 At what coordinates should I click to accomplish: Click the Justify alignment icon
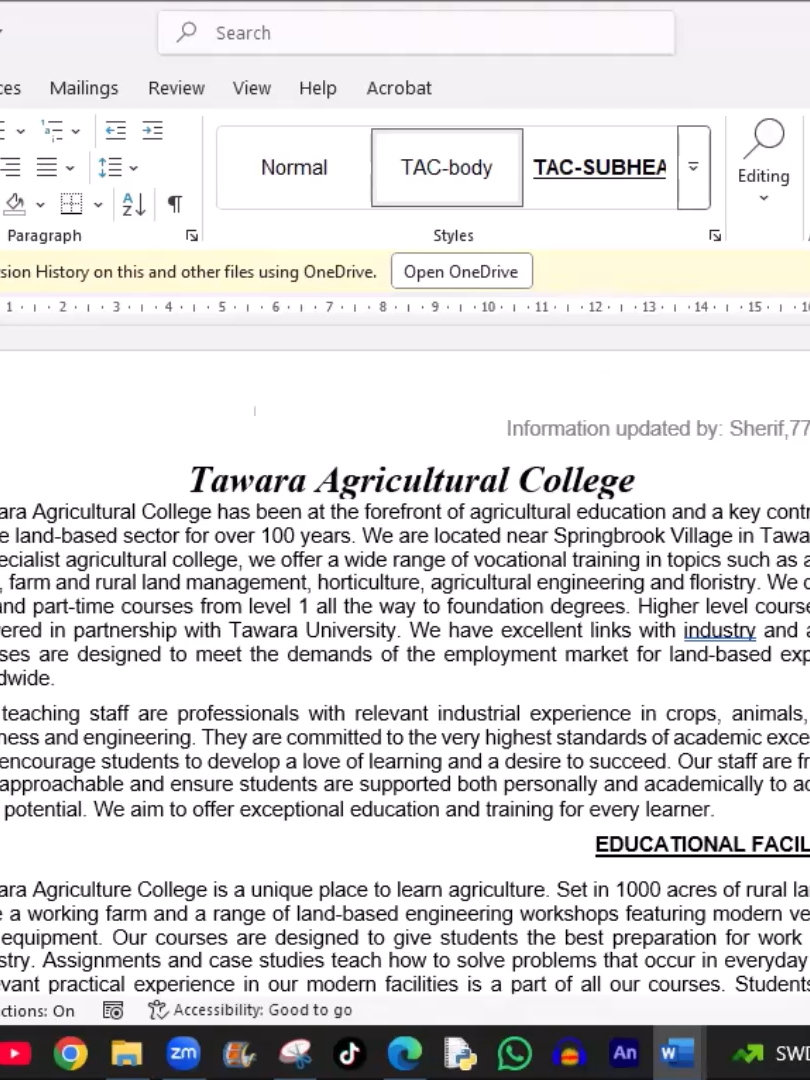coord(46,167)
